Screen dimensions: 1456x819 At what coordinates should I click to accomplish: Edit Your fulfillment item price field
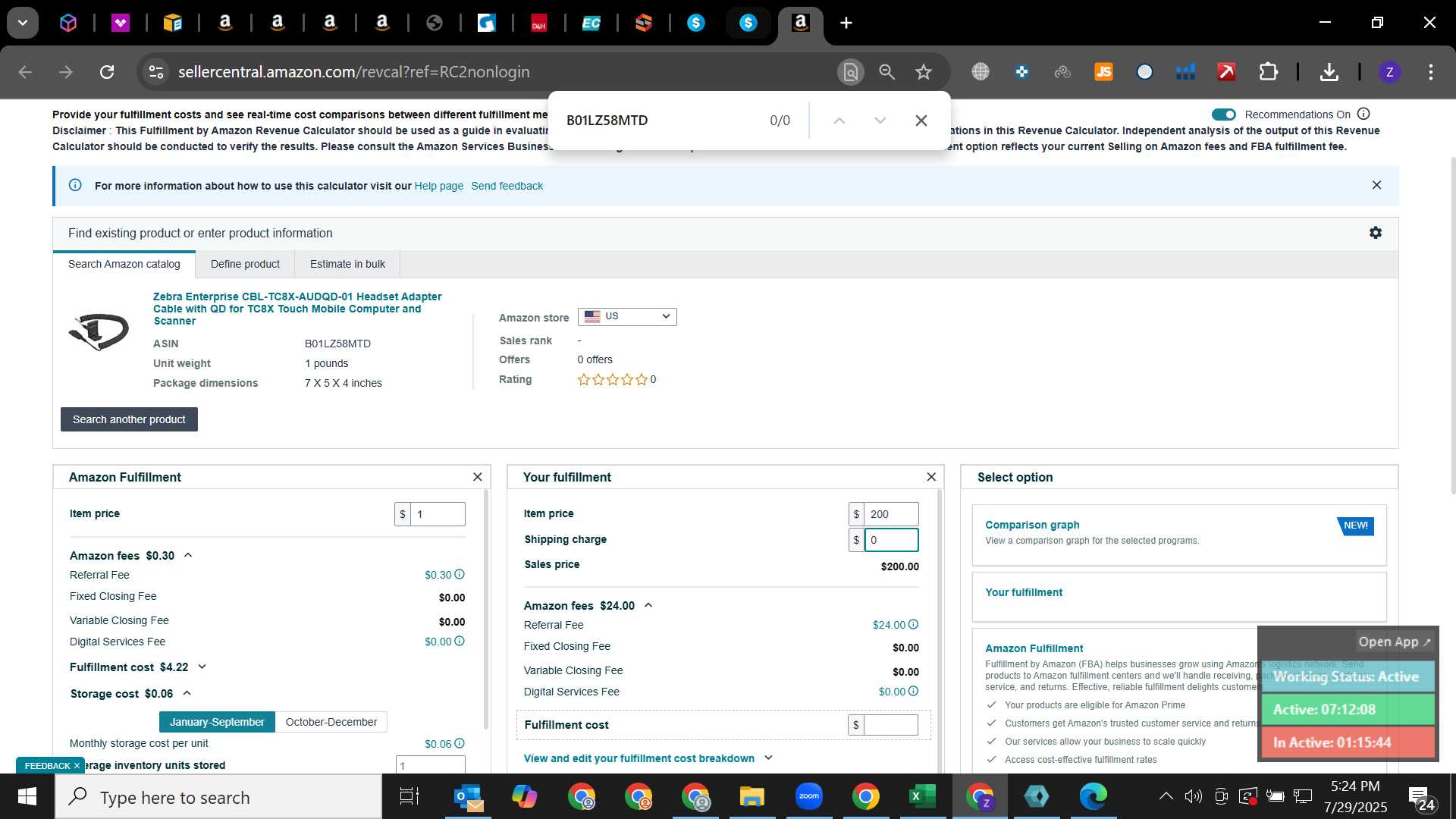(x=891, y=514)
